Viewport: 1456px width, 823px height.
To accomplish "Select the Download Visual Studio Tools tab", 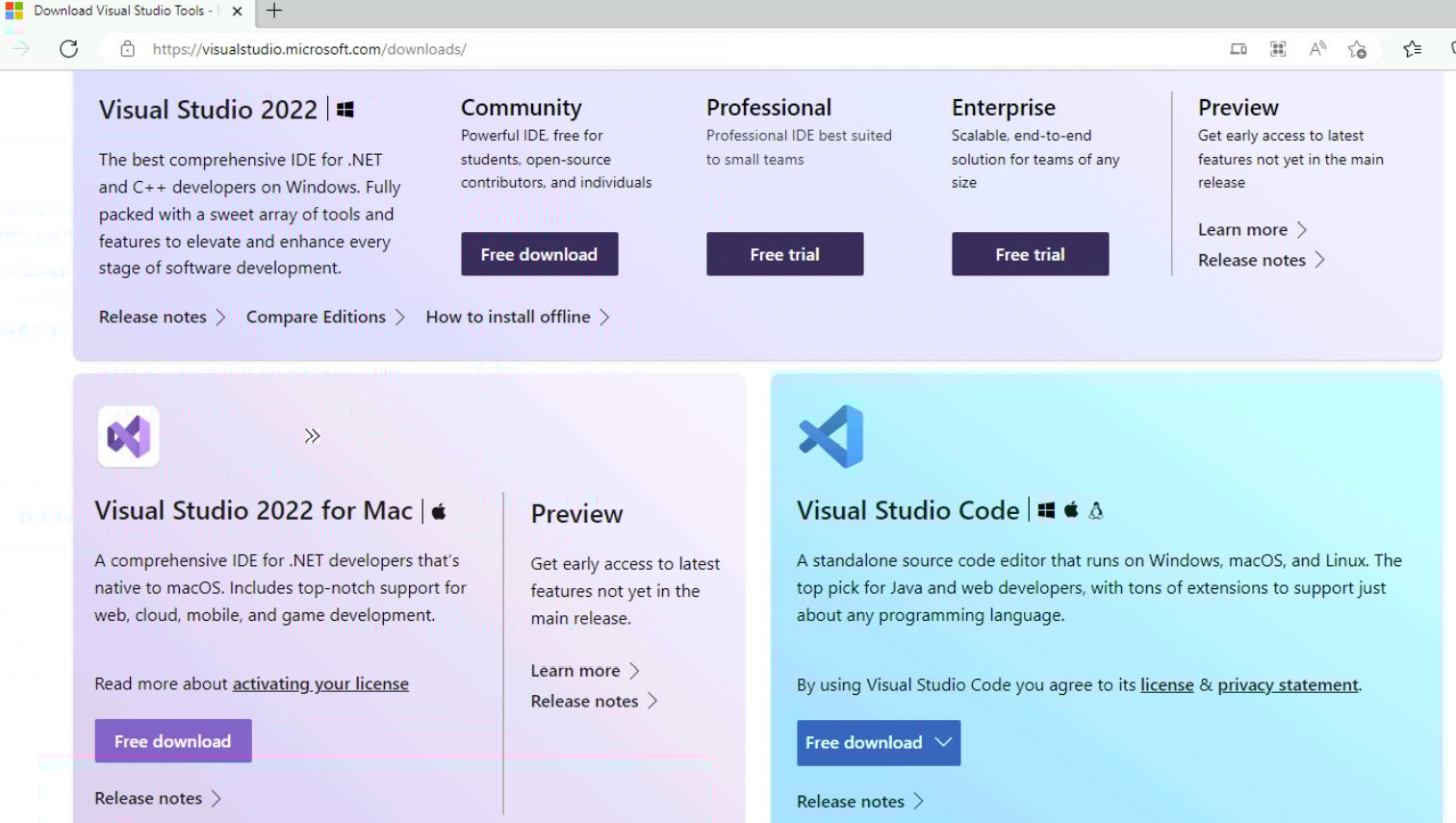I will (125, 12).
